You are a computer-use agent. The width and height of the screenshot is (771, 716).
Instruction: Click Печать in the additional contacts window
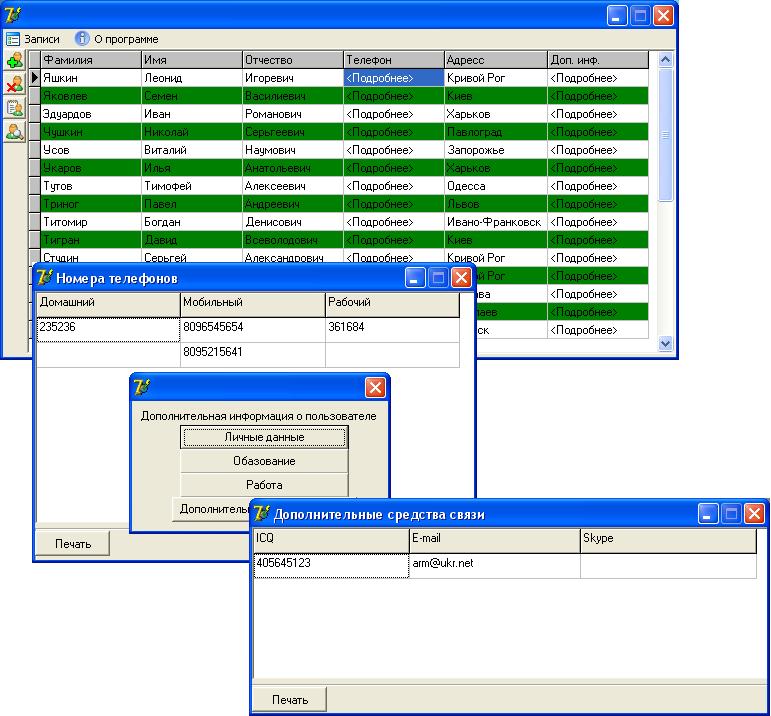pos(290,699)
